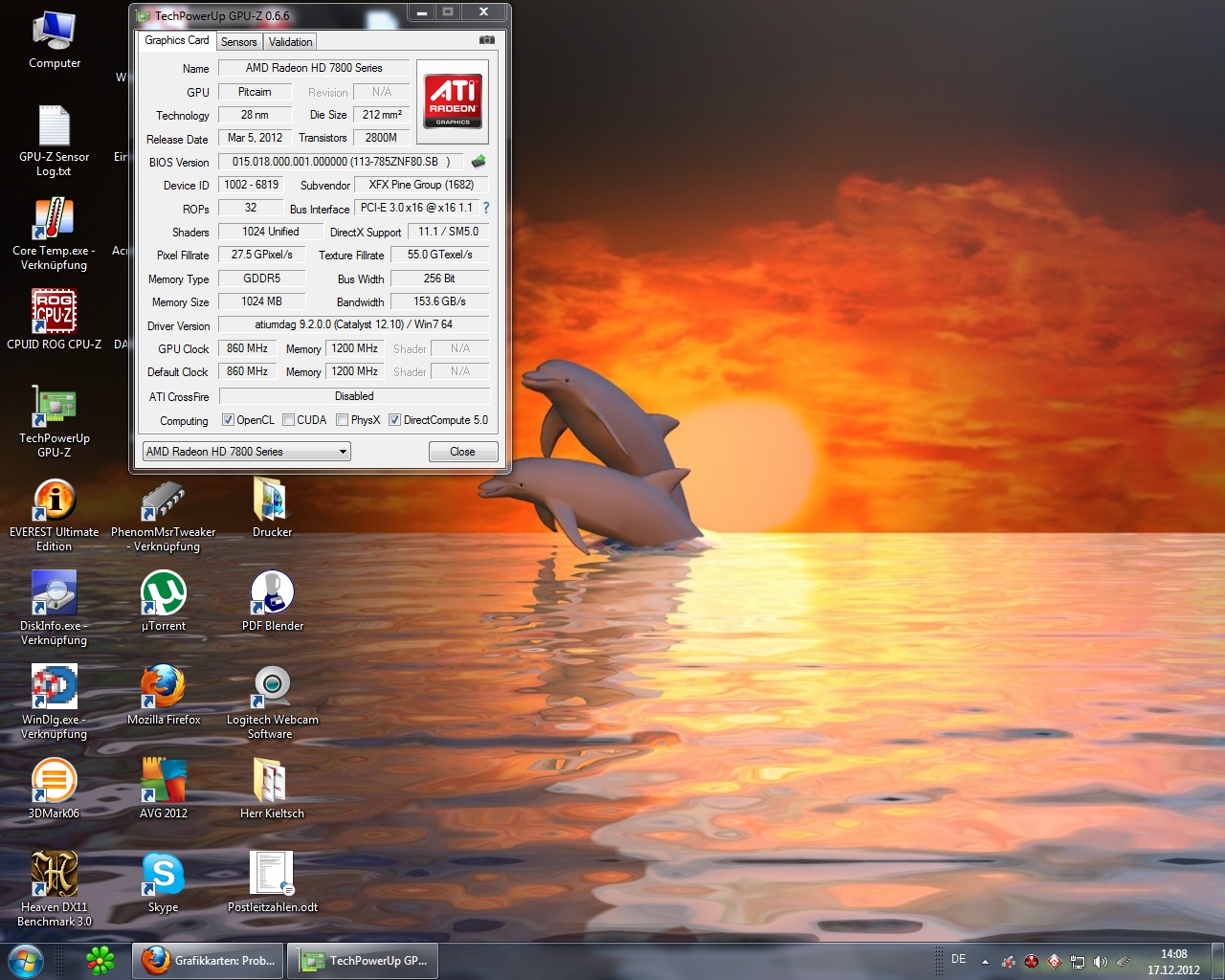The image size is (1225, 980).
Task: Click the Memory Type value GDDR5
Action: 261,278
